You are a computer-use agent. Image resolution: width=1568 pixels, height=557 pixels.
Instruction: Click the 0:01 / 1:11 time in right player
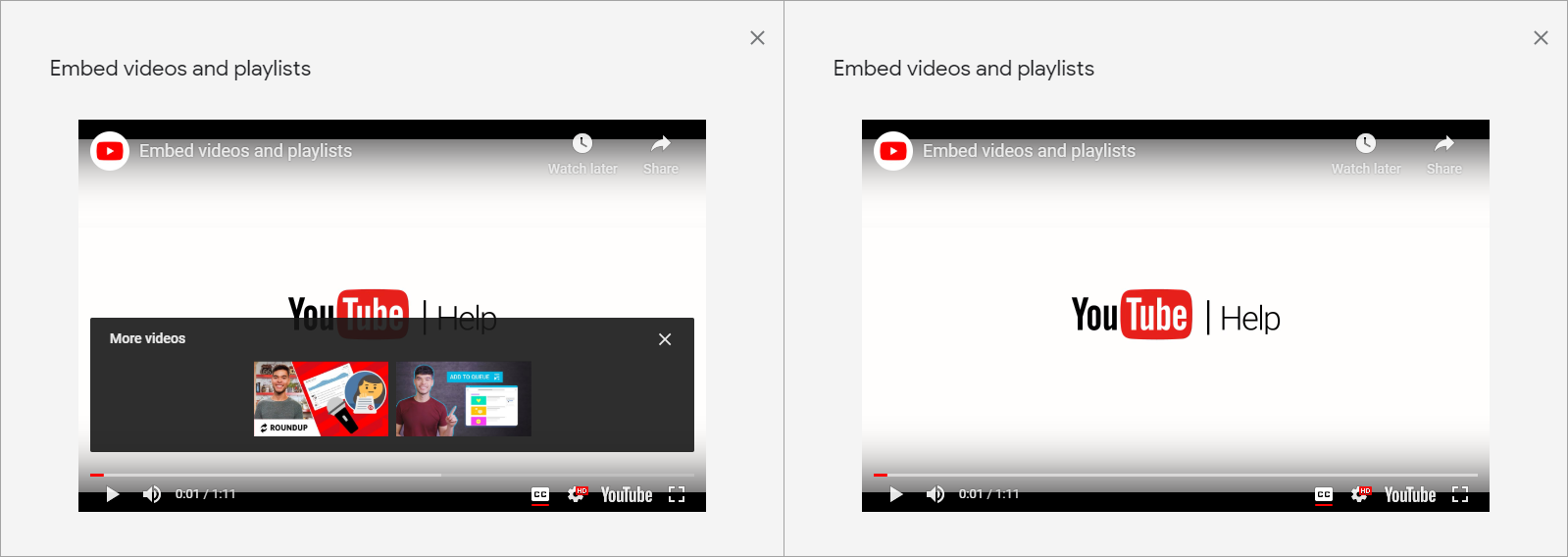click(x=989, y=494)
